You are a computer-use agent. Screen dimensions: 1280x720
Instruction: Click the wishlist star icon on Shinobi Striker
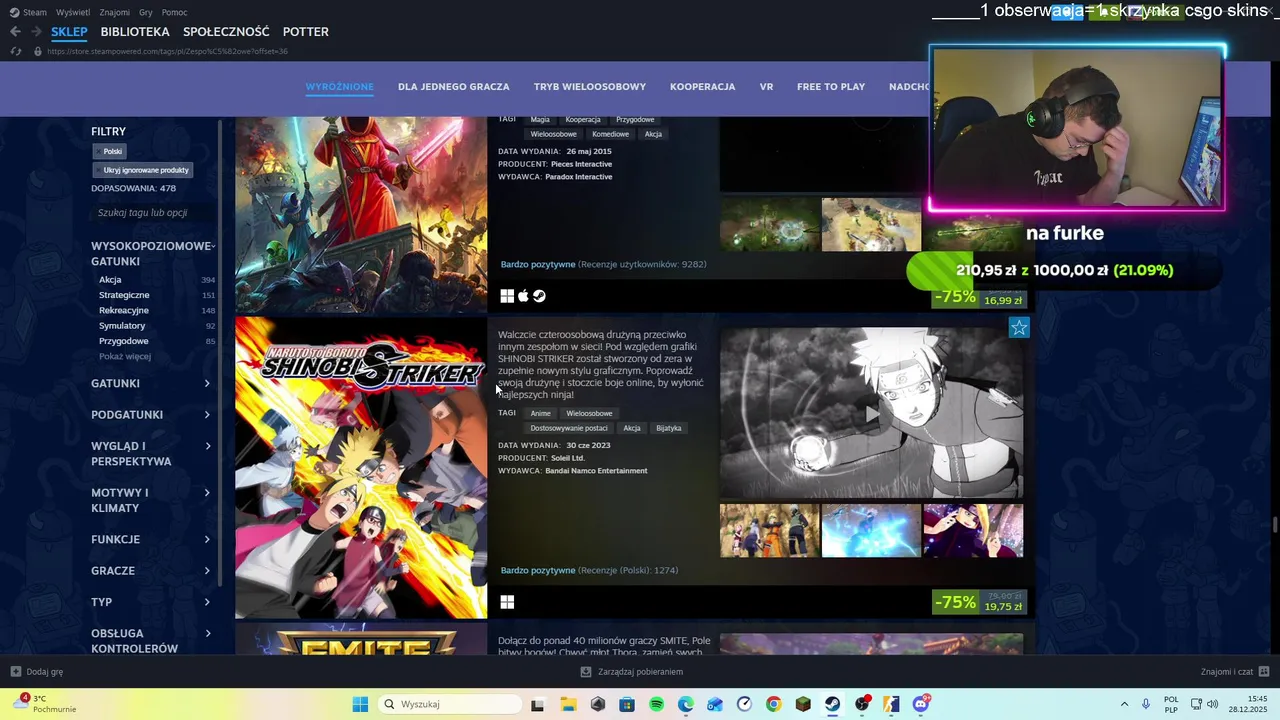tap(1019, 328)
